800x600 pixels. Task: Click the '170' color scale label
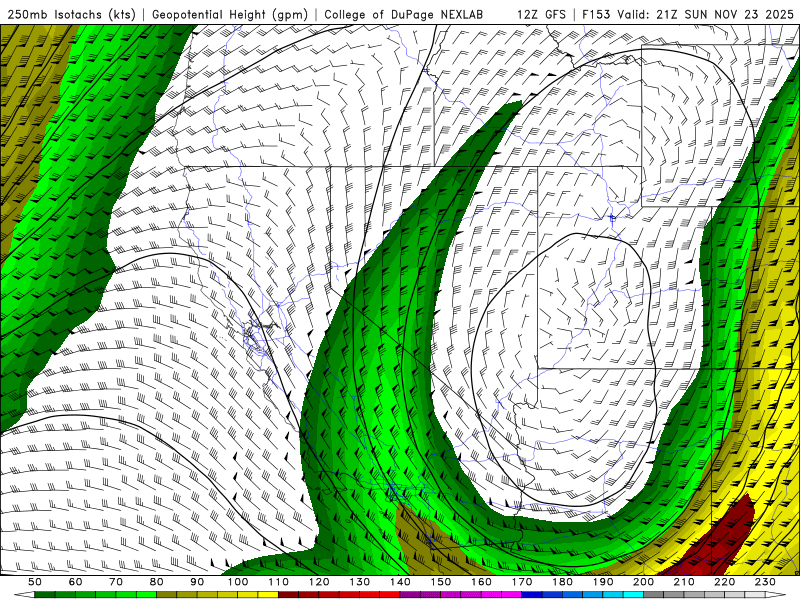[x=522, y=582]
